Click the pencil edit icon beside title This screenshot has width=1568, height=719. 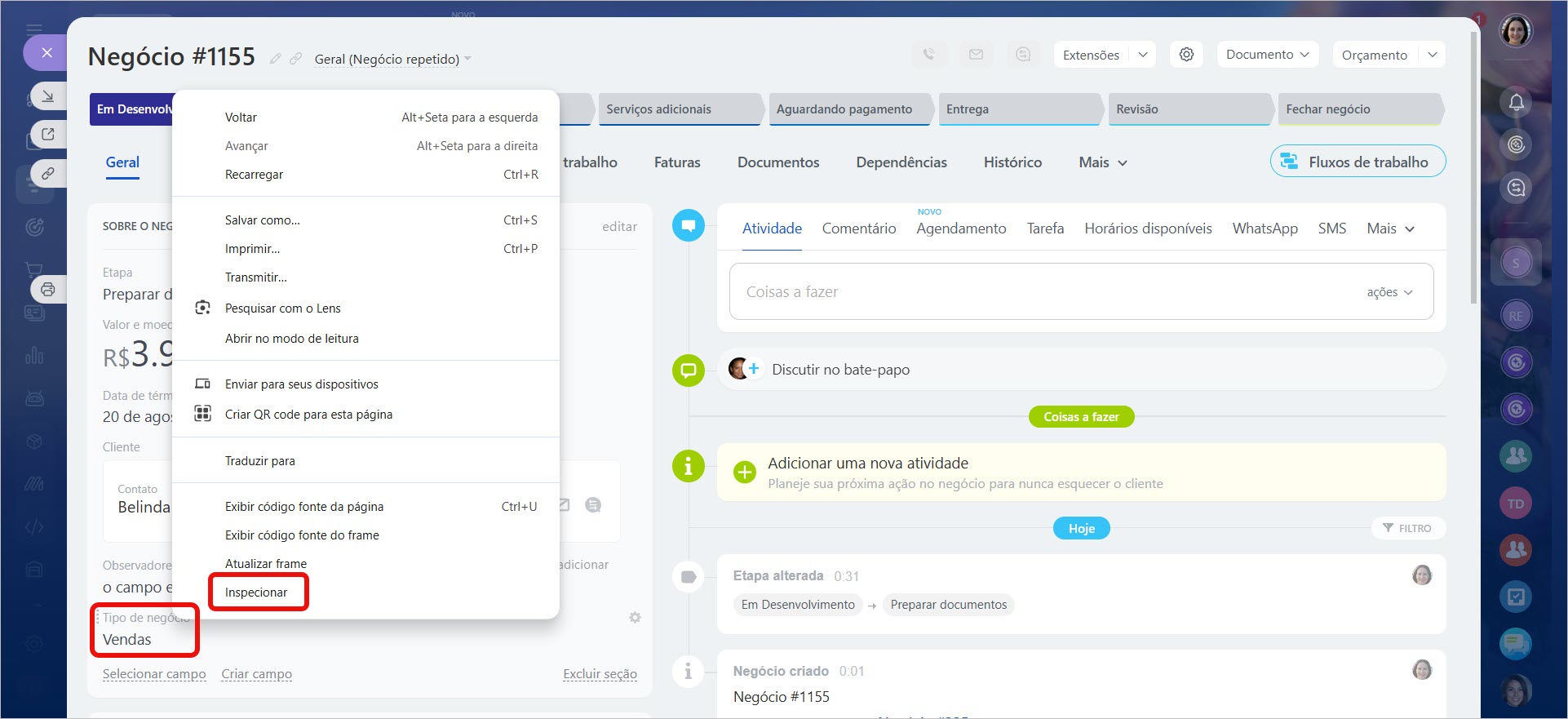point(276,59)
